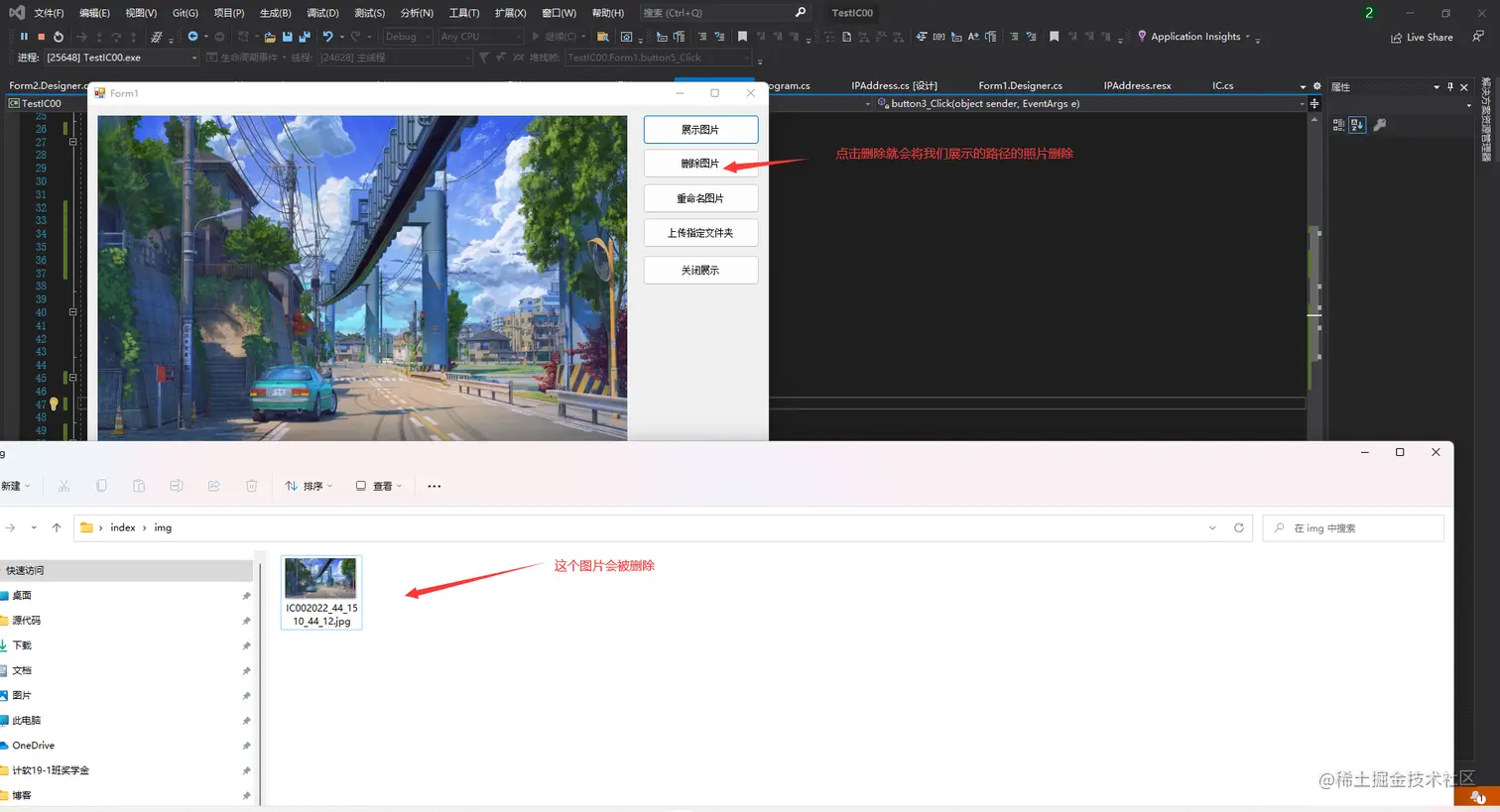
Task: Cut selected item in File Explorer
Action: tap(63, 486)
